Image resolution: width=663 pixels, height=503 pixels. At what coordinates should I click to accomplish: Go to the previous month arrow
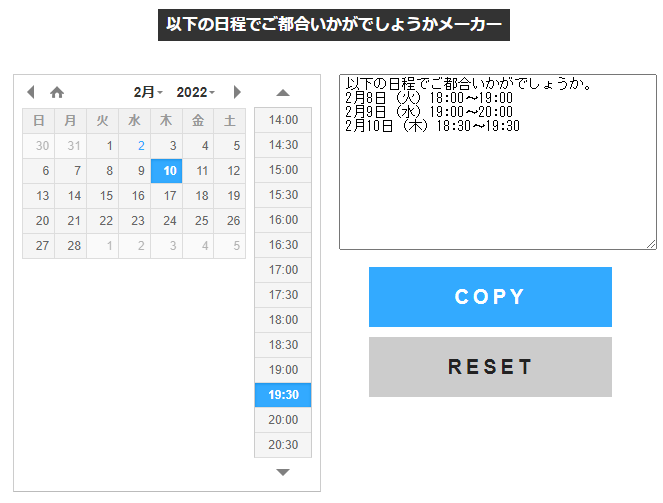click(30, 92)
